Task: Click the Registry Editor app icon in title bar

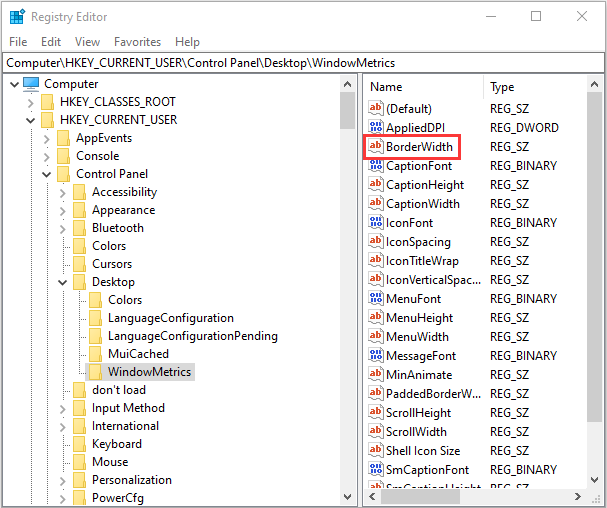Action: point(17,17)
